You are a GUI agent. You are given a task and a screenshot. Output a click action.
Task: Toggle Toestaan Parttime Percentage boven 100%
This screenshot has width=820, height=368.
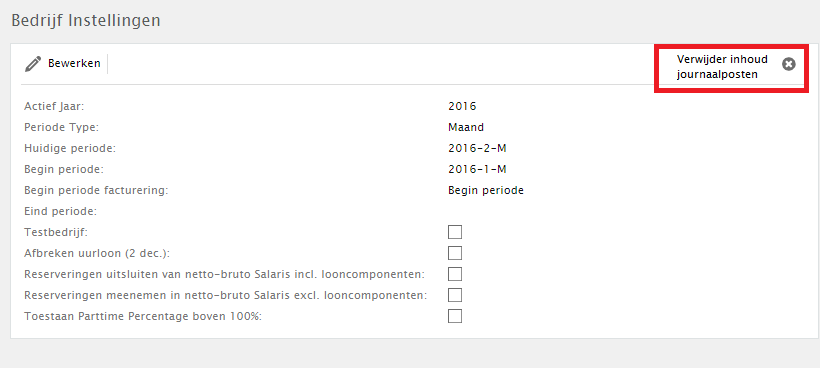[455, 316]
